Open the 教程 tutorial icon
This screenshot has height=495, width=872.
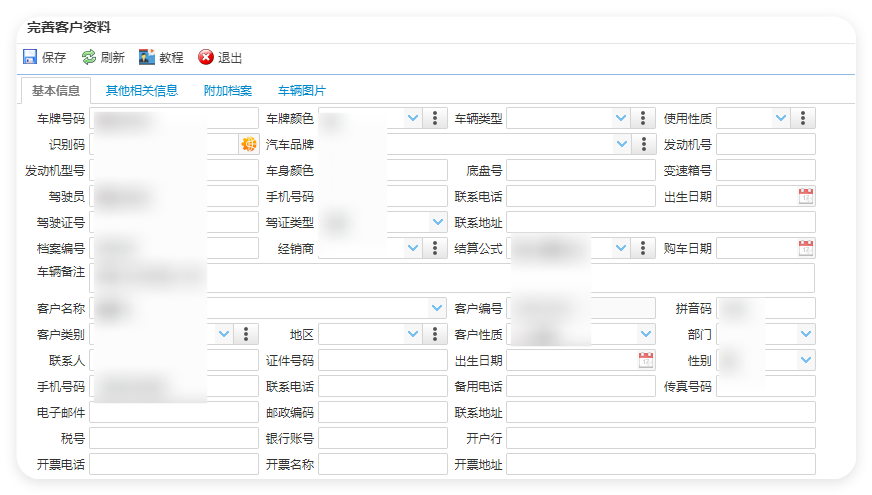pos(147,57)
